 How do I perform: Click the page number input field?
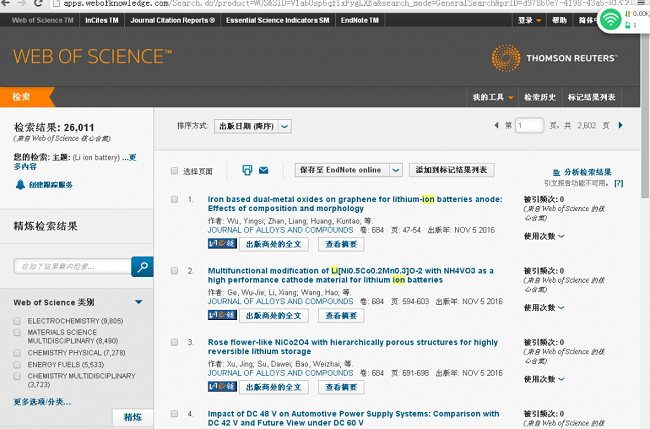(529, 126)
